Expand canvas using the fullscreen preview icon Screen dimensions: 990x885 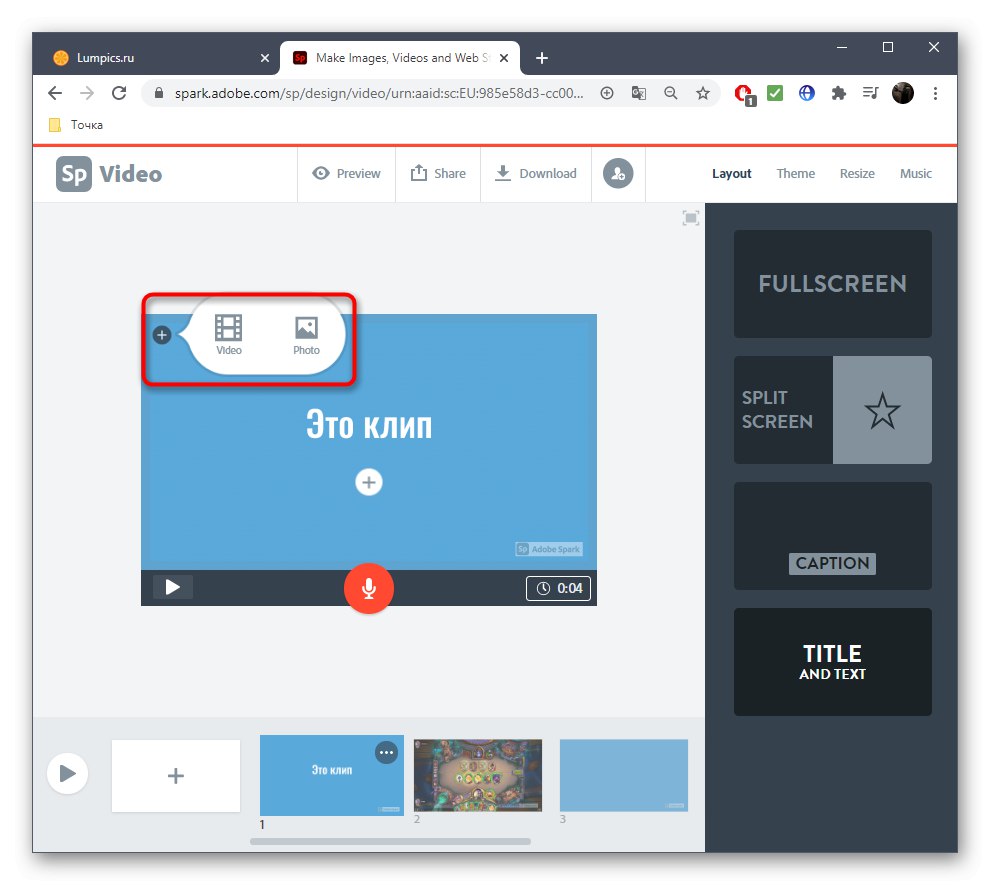coord(690,217)
